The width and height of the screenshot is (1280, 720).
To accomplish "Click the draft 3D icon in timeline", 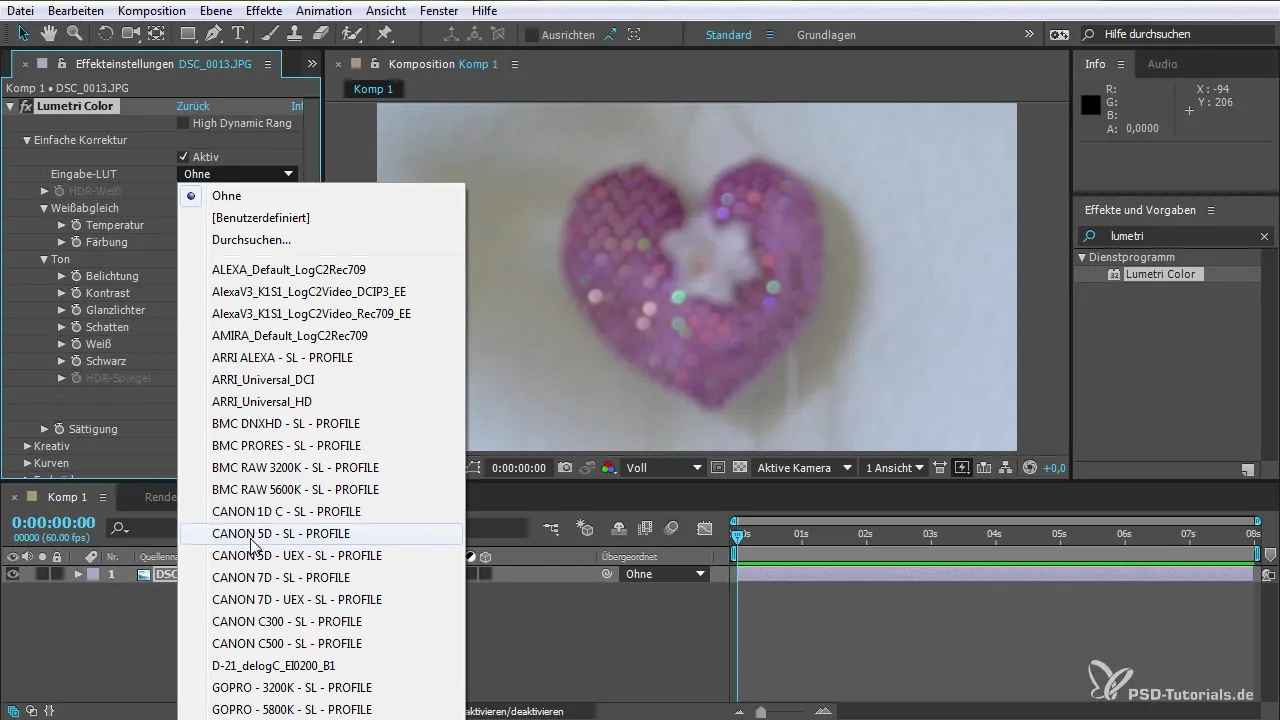I will [x=586, y=528].
